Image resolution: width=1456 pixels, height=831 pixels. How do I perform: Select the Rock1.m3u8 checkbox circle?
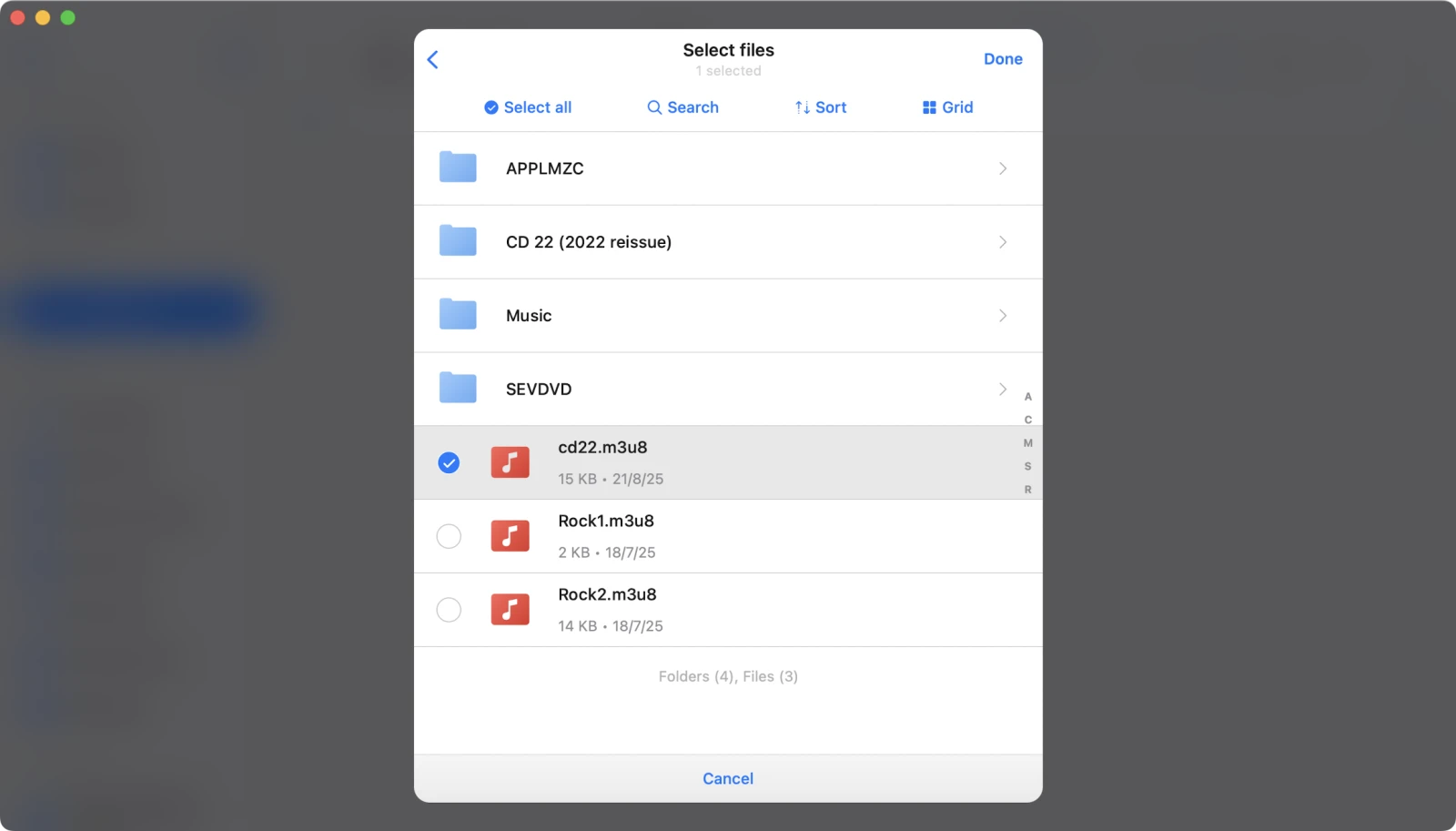[x=449, y=537]
